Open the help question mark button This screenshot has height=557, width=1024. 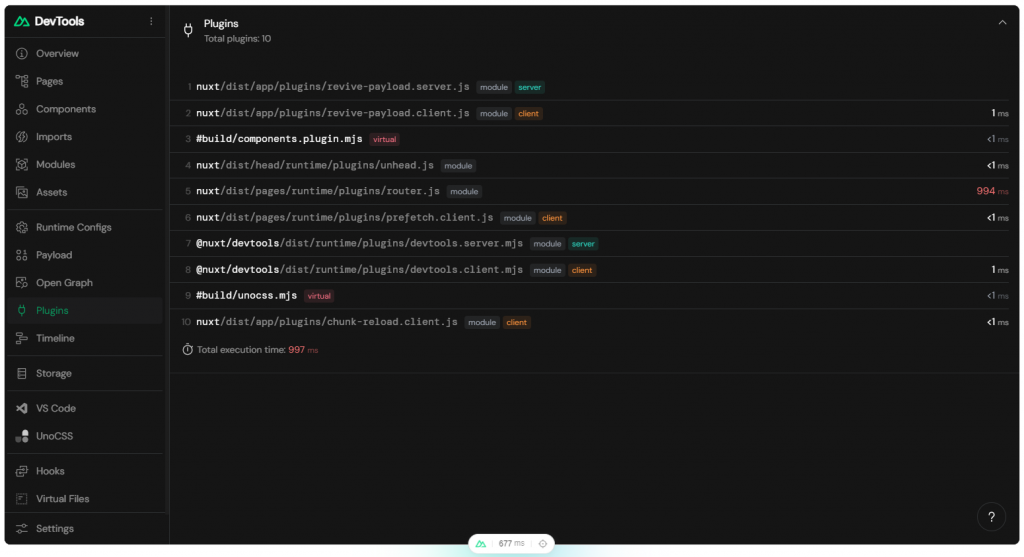(x=991, y=517)
